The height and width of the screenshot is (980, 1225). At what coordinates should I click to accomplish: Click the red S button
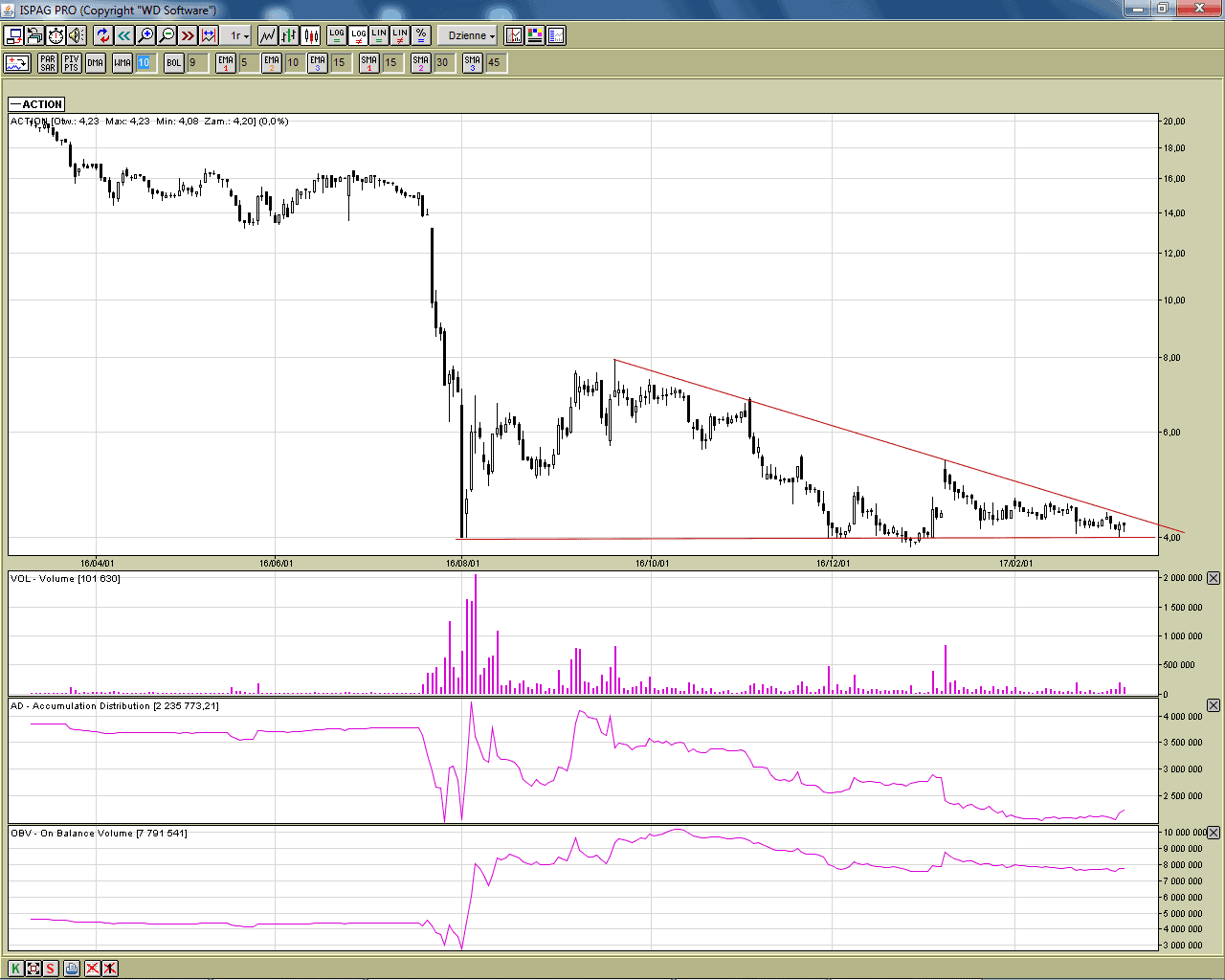pos(50,968)
